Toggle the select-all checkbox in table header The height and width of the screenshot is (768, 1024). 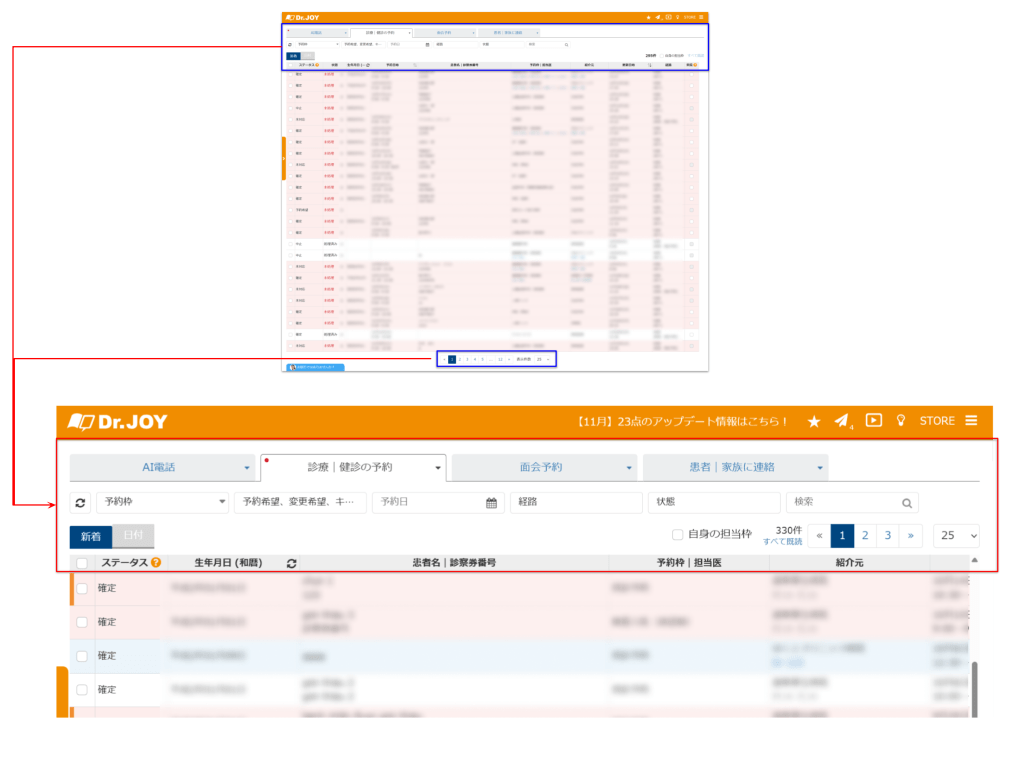pyautogui.click(x=82, y=563)
